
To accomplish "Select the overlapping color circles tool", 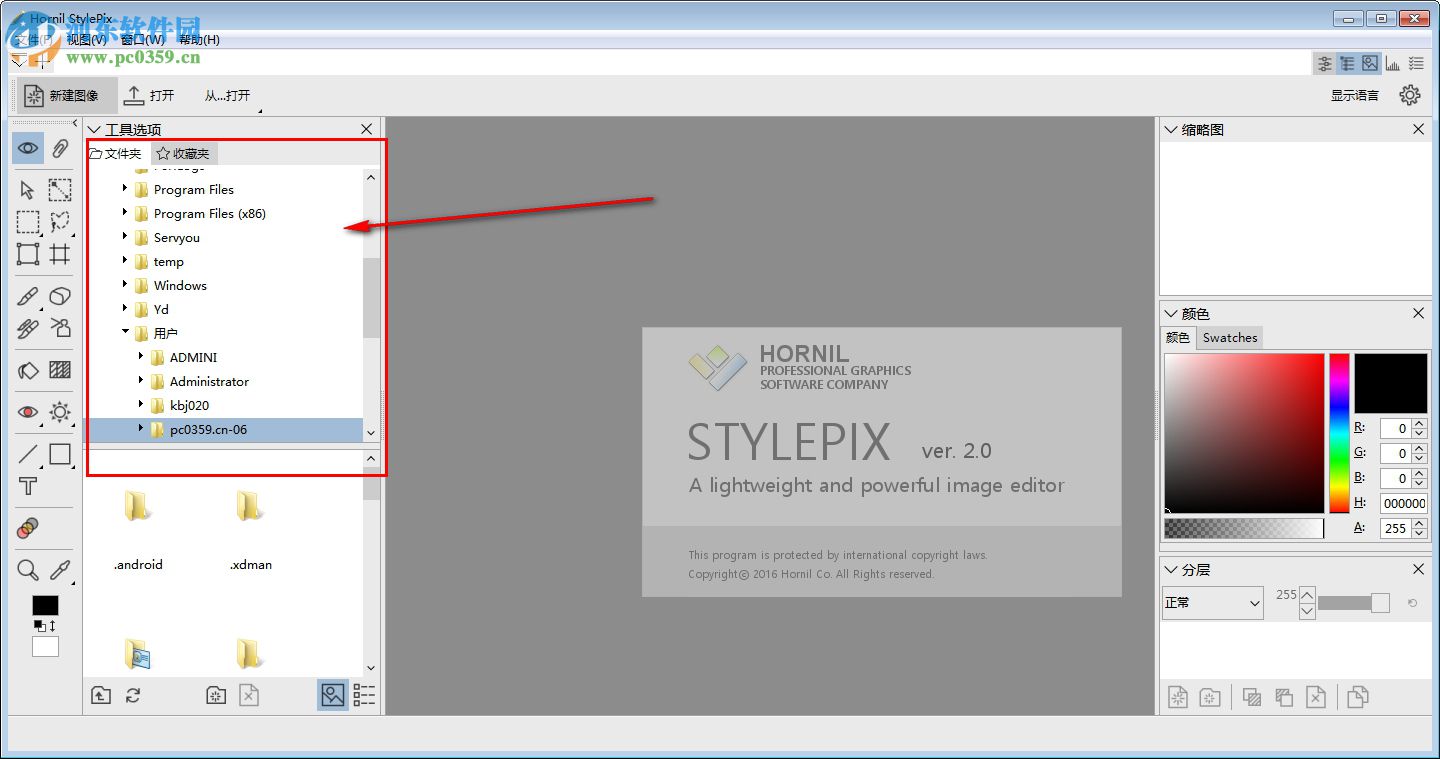I will pyautogui.click(x=28, y=528).
